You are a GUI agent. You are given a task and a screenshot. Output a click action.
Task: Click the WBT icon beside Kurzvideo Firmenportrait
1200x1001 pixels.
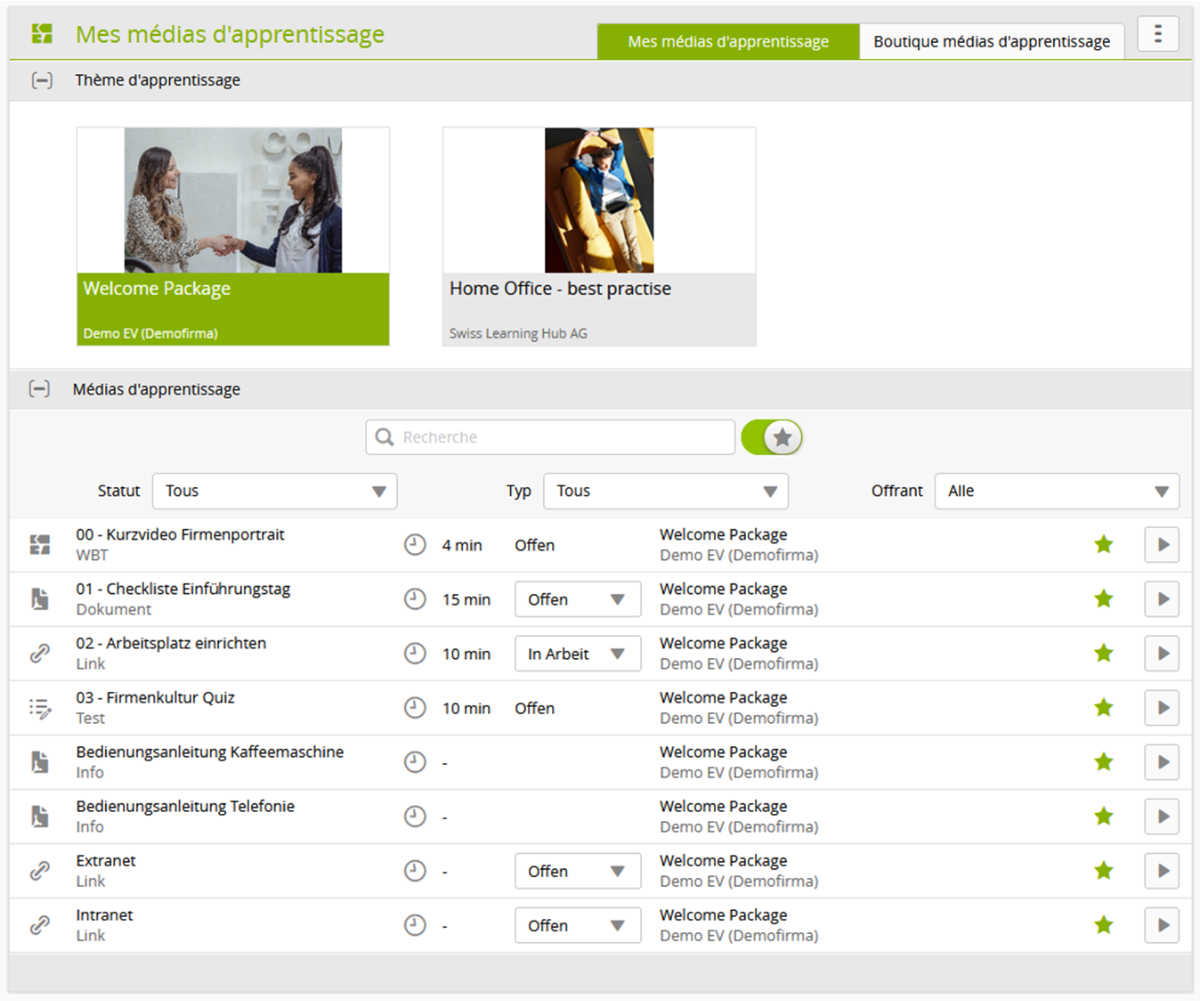[40, 545]
